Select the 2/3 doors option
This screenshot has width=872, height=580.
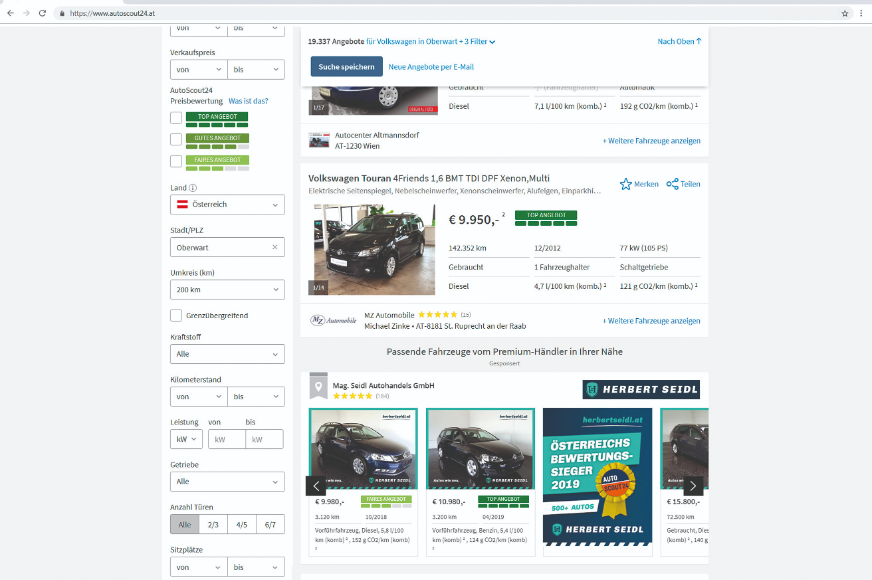pyautogui.click(x=213, y=524)
